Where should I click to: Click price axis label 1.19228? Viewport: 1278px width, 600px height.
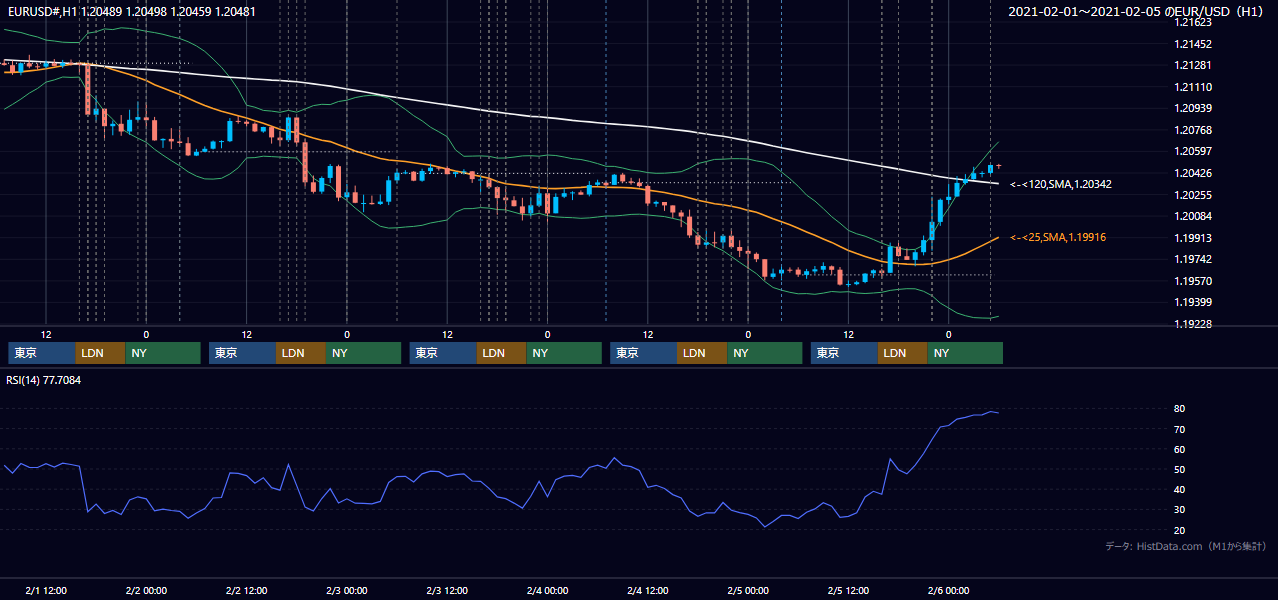coord(1193,324)
